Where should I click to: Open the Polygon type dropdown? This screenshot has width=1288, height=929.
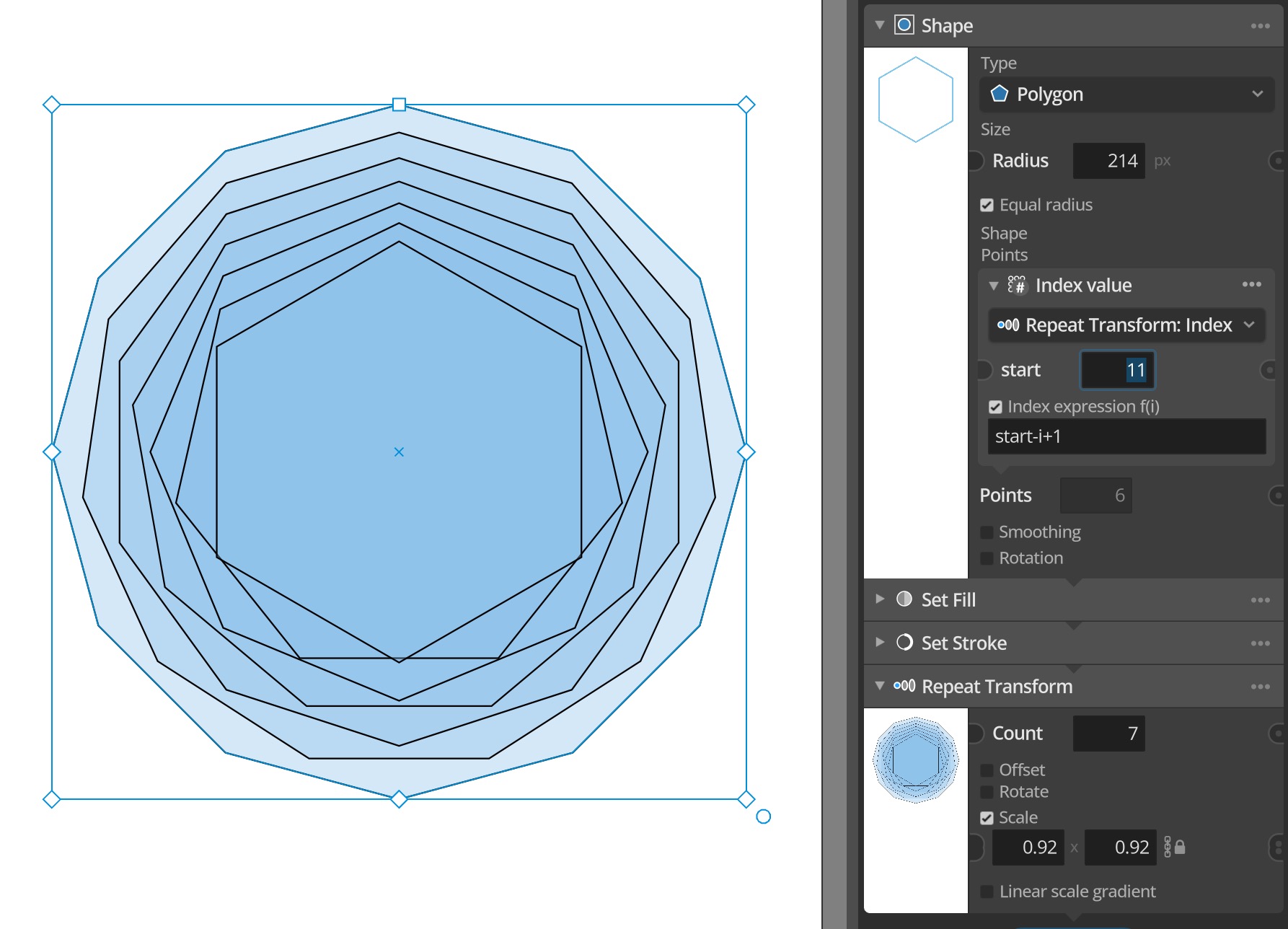point(1126,94)
